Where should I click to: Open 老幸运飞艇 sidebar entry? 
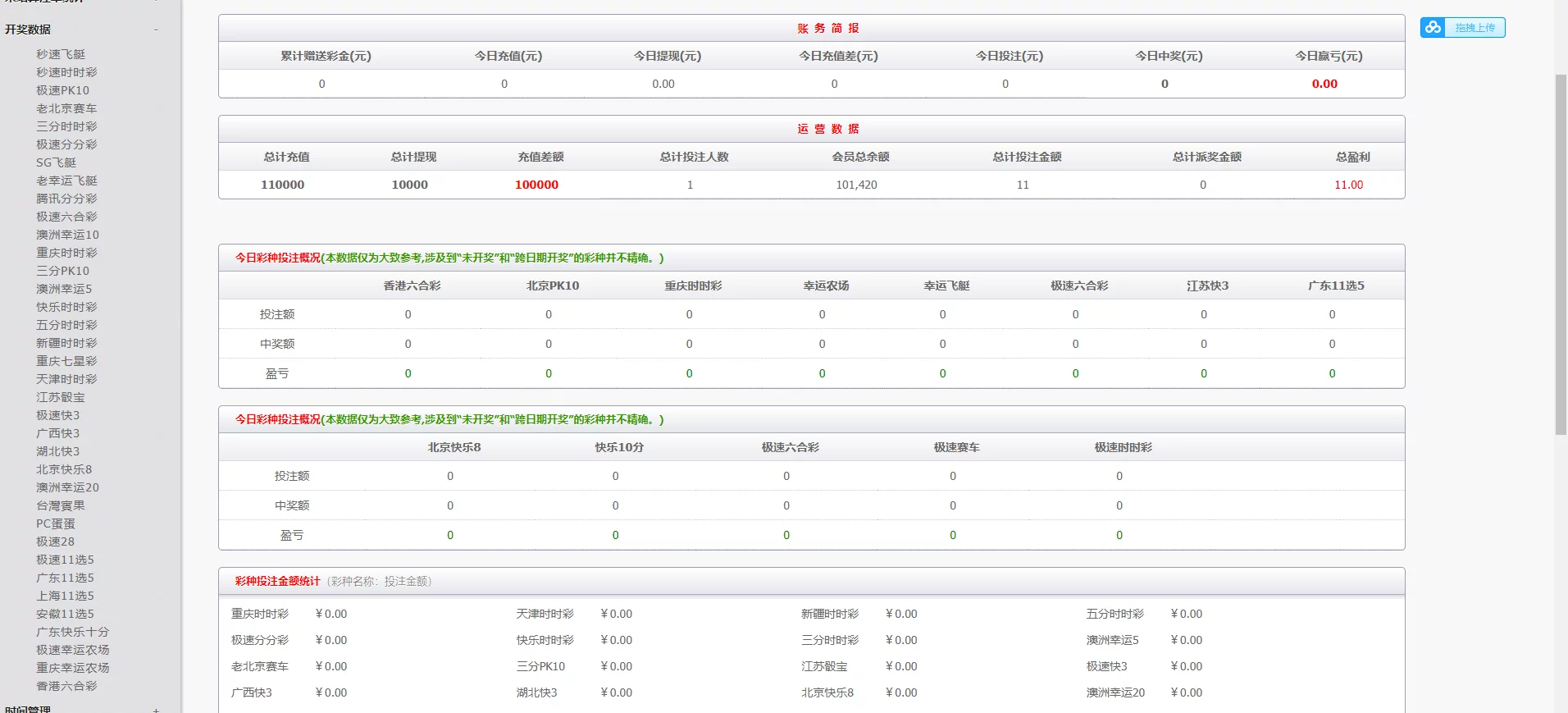tap(66, 181)
